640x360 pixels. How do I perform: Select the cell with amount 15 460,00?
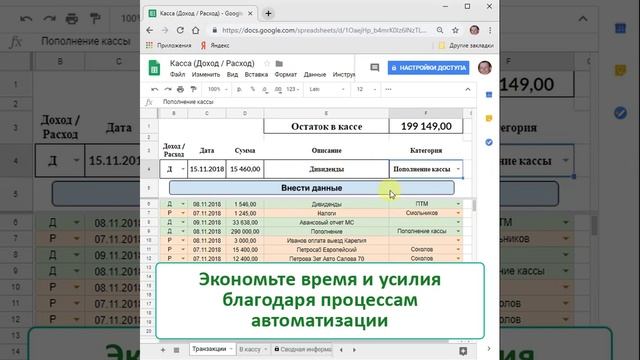[x=245, y=169]
